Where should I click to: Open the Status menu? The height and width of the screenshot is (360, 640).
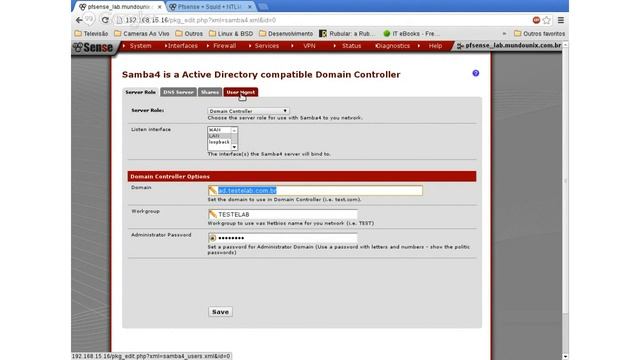[x=351, y=46]
